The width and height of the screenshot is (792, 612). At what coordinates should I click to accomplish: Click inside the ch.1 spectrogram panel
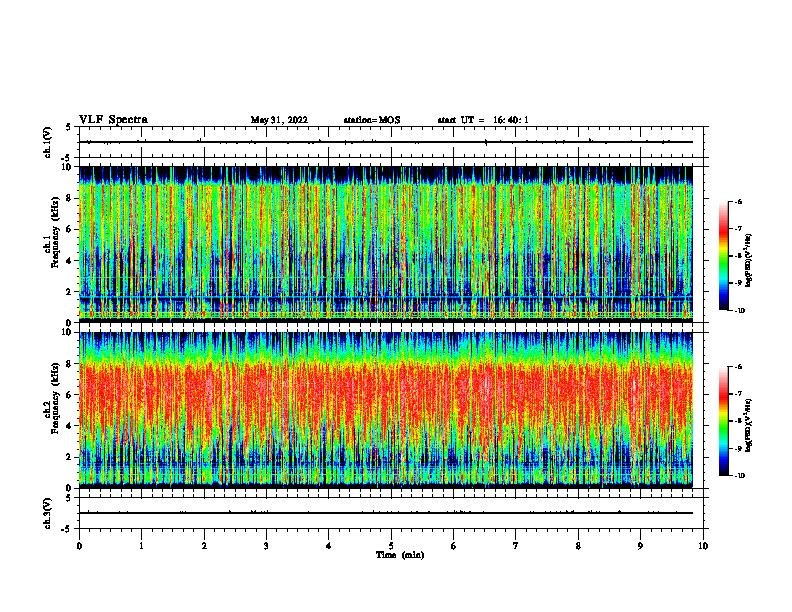(x=386, y=244)
